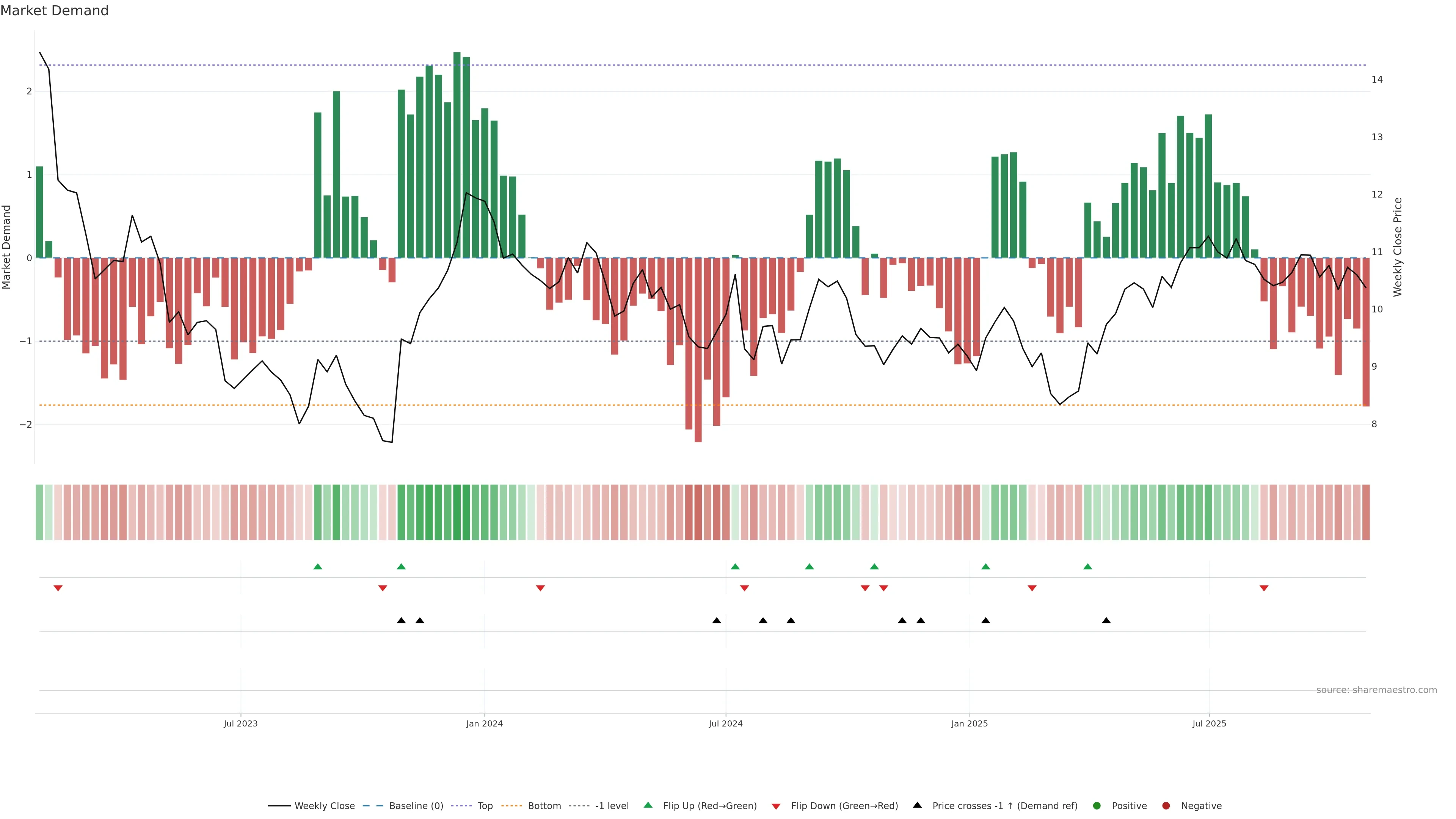Click the first green Flip Up marker
The height and width of the screenshot is (819, 1456).
tap(318, 566)
